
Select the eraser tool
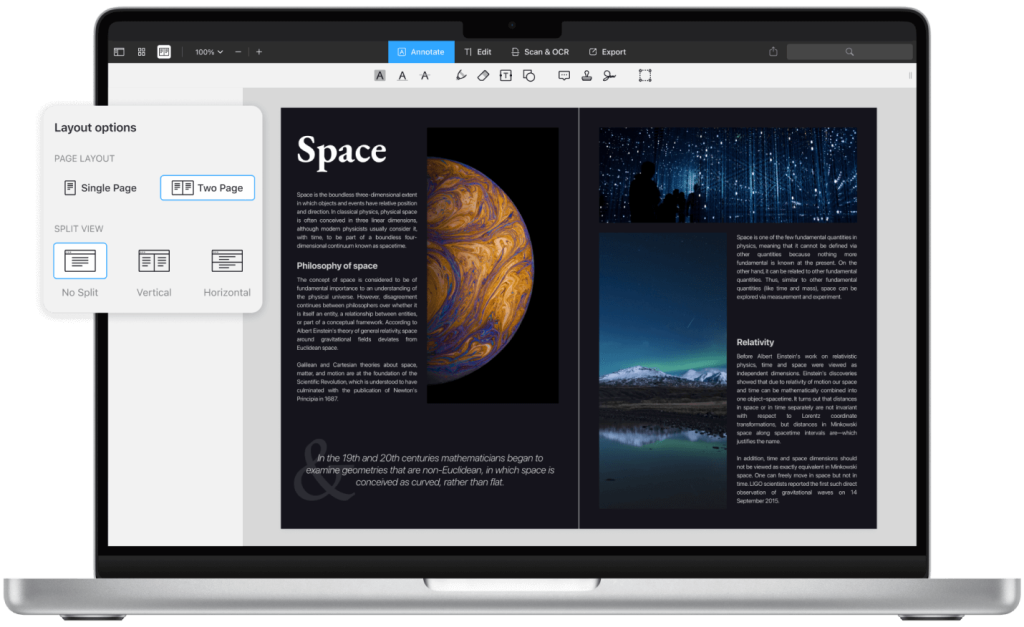[x=483, y=76]
